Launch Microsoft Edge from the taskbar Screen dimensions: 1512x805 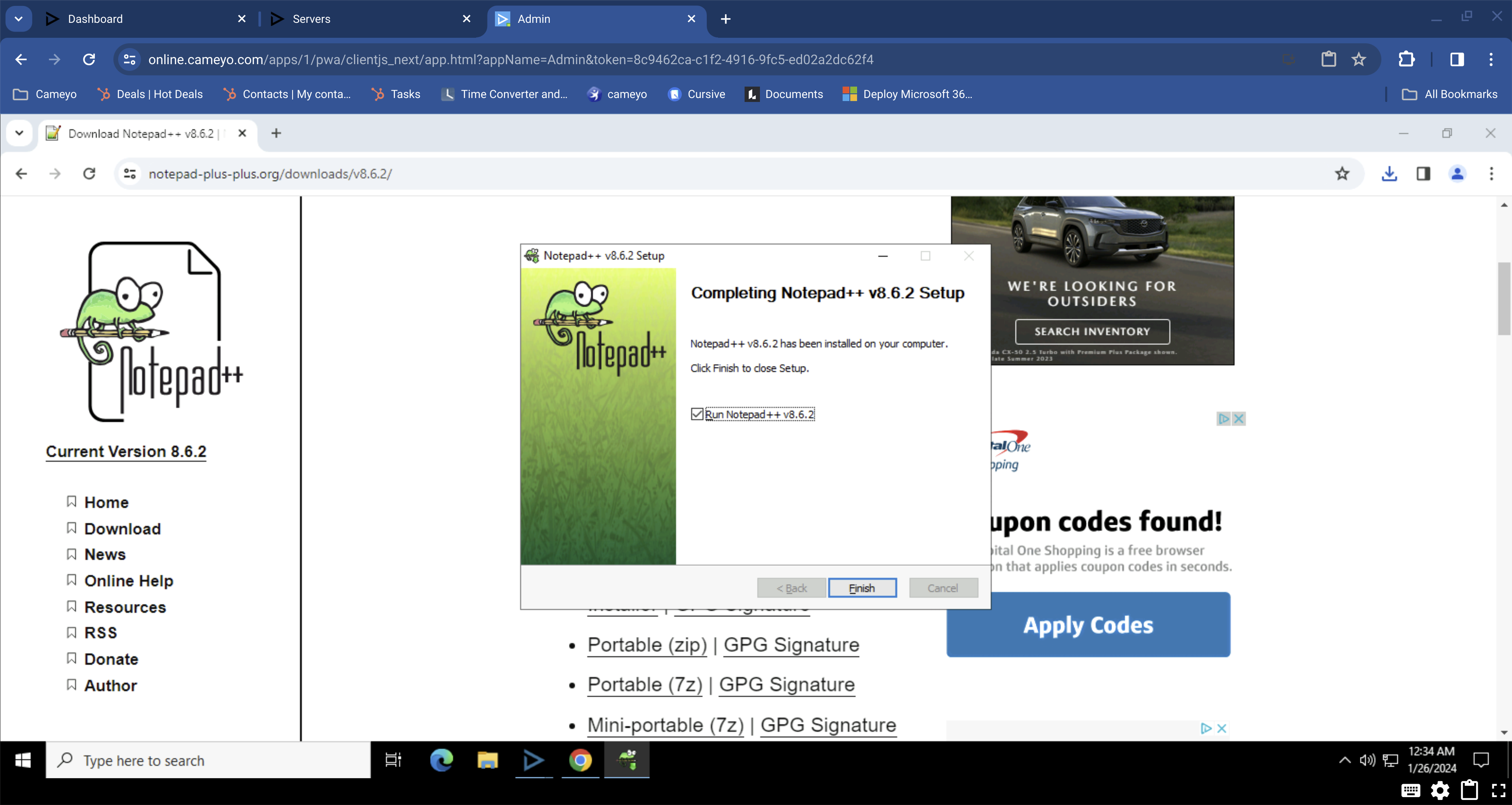point(441,761)
